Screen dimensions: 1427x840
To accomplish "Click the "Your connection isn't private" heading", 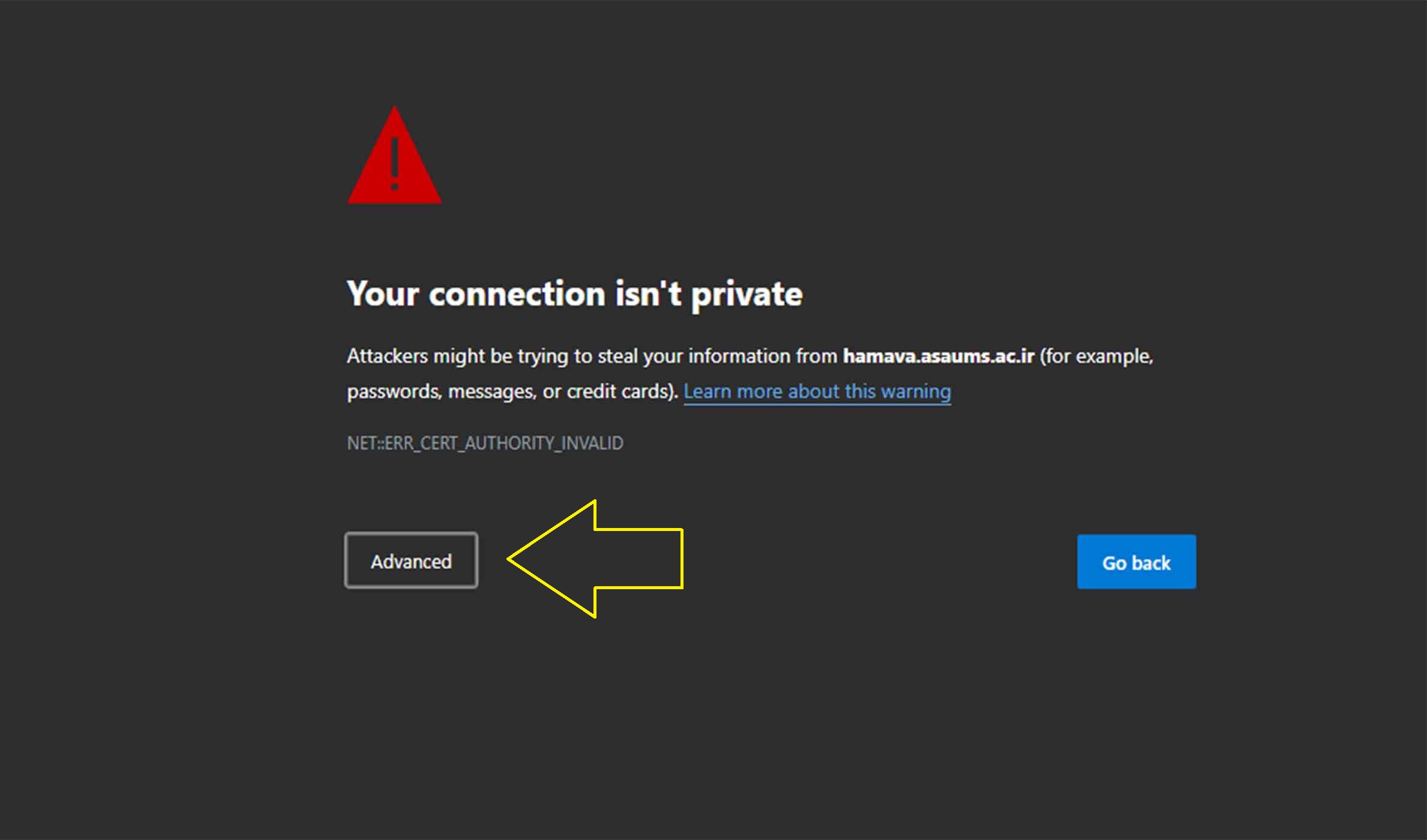I will [574, 294].
